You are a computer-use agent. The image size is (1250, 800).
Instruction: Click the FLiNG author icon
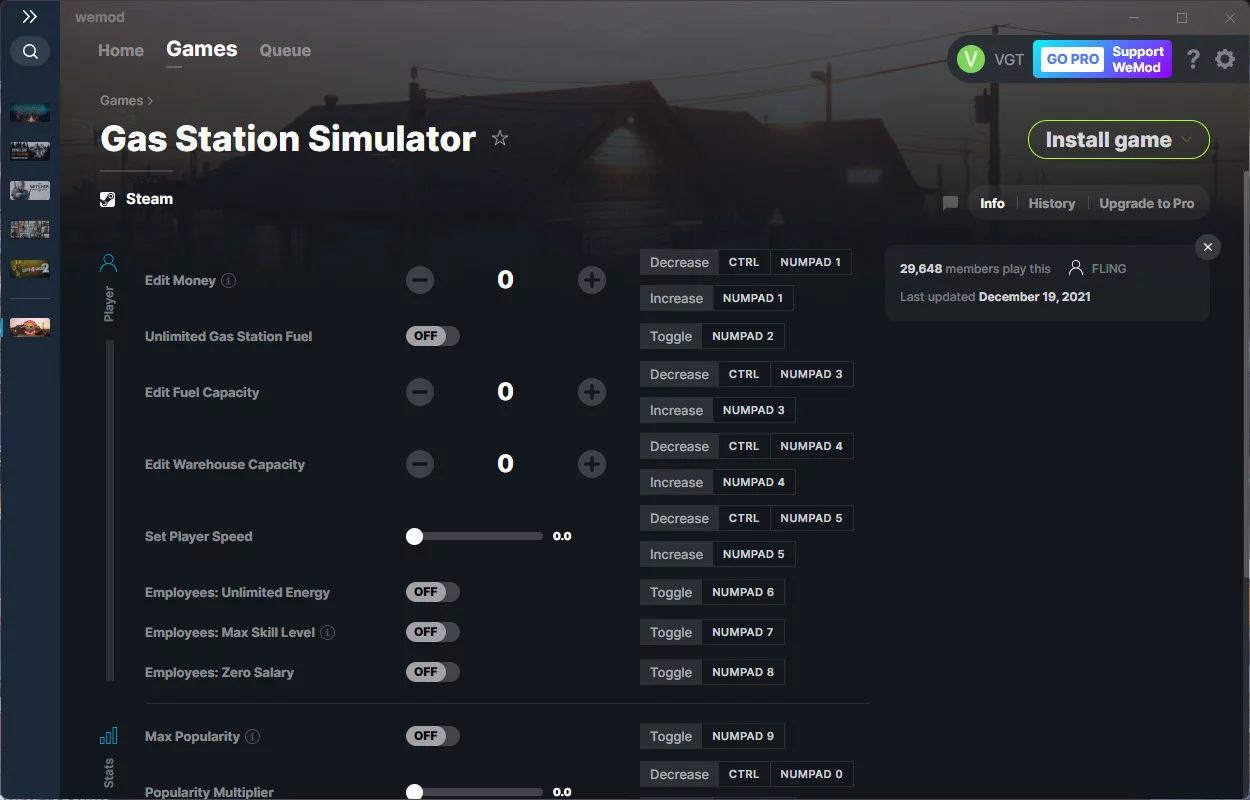(x=1076, y=268)
